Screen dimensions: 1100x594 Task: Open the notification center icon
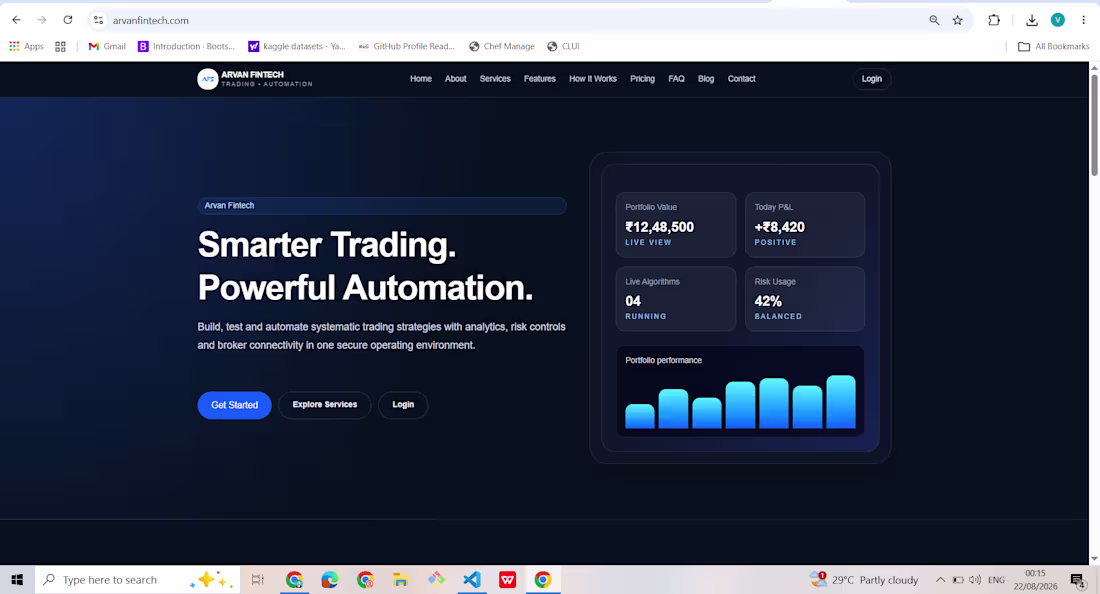1078,580
